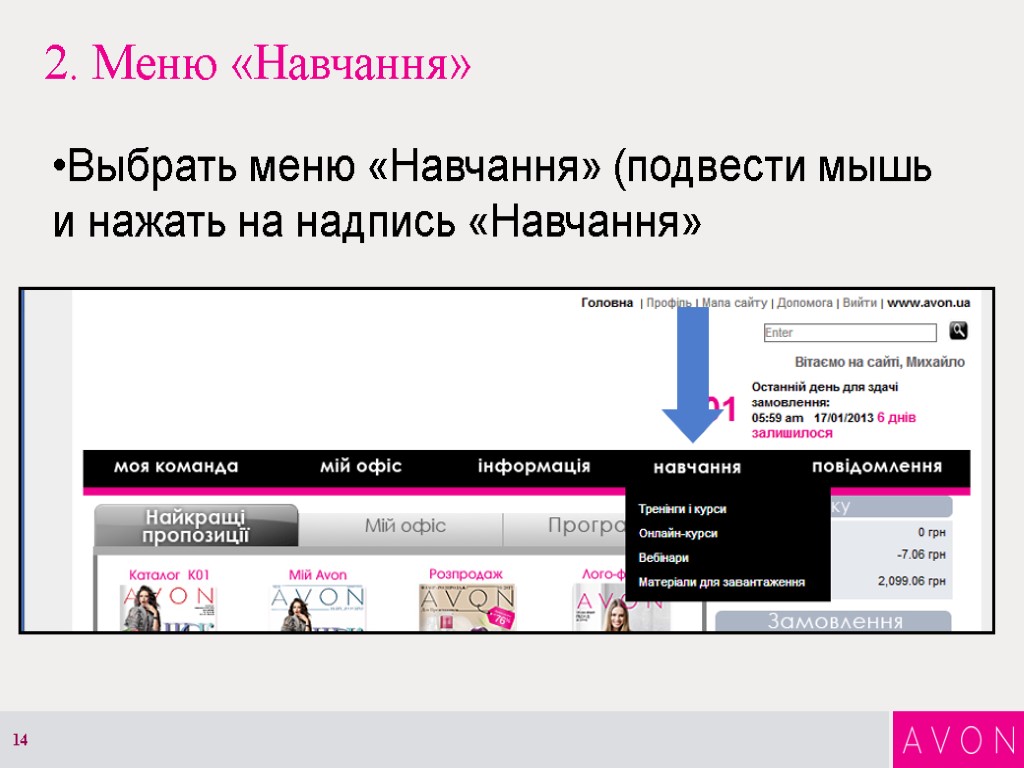1024x768 pixels.
Task: Open the www.avon.ua link
Action: [x=928, y=303]
